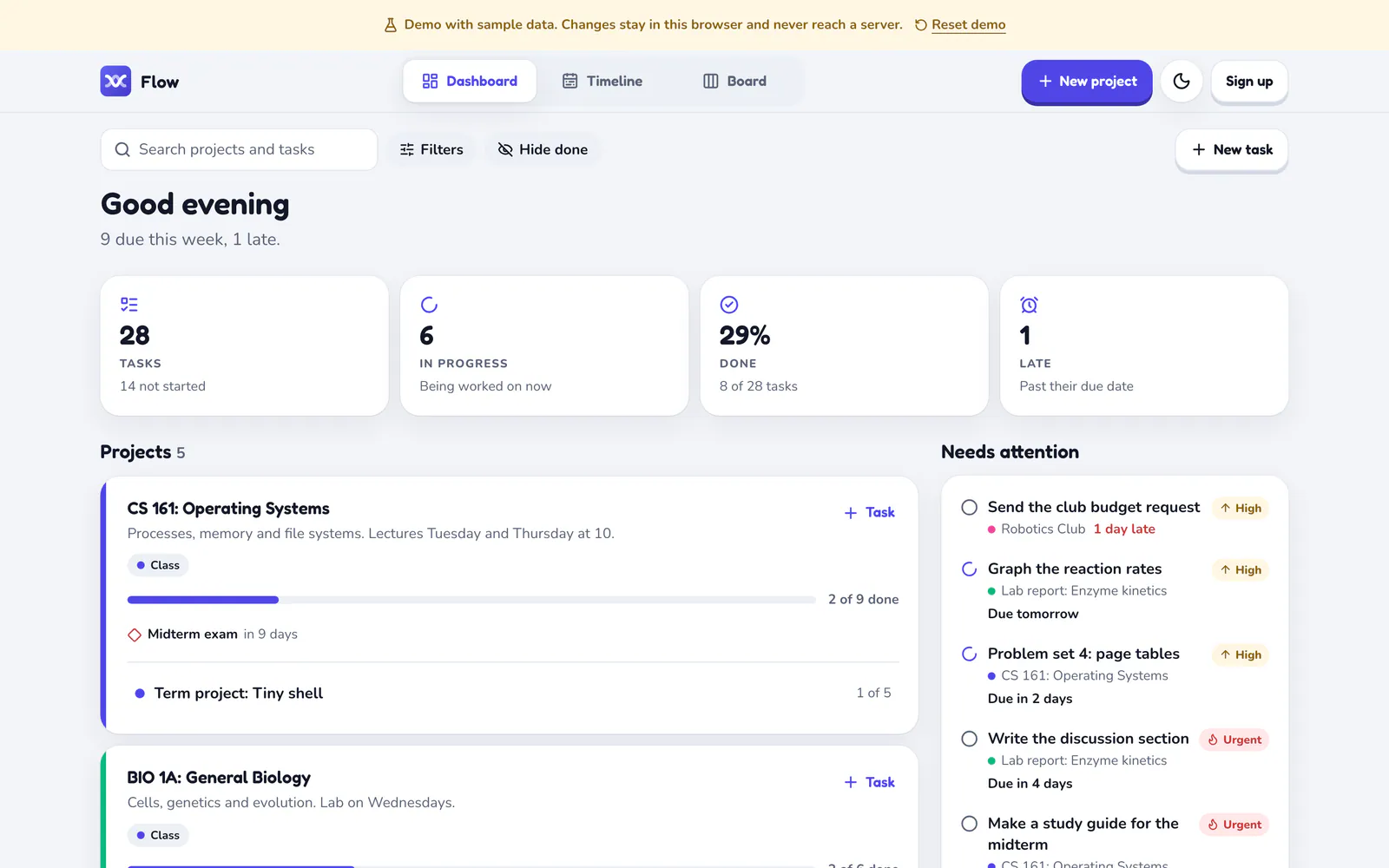
Task: Click 'Due tomorrow' label
Action: [1033, 614]
